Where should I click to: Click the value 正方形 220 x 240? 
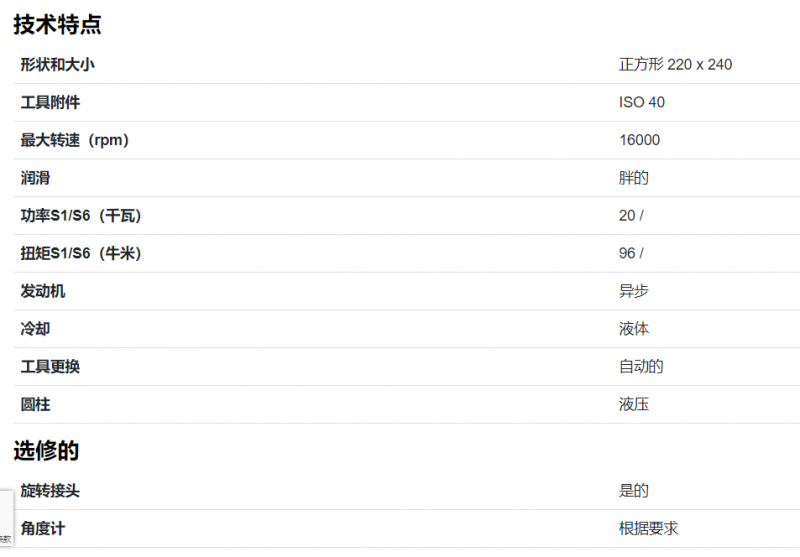click(675, 65)
